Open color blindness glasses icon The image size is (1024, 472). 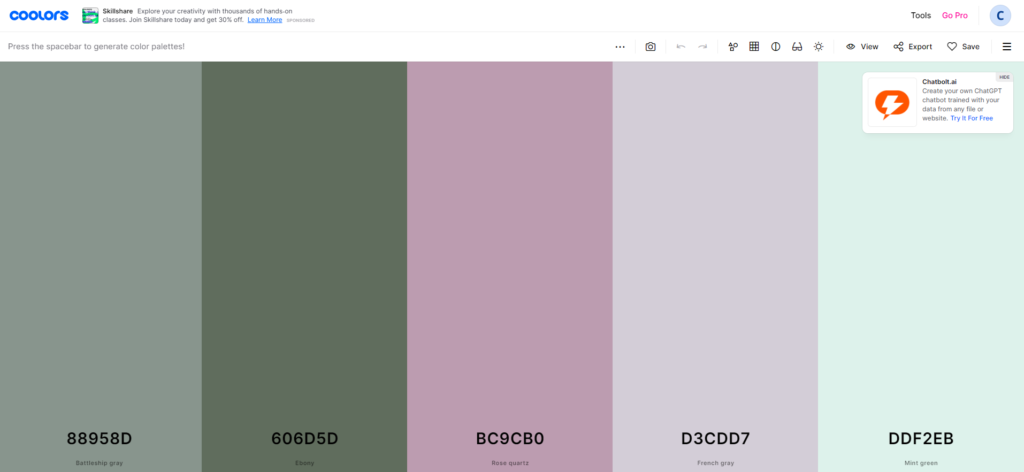(797, 47)
